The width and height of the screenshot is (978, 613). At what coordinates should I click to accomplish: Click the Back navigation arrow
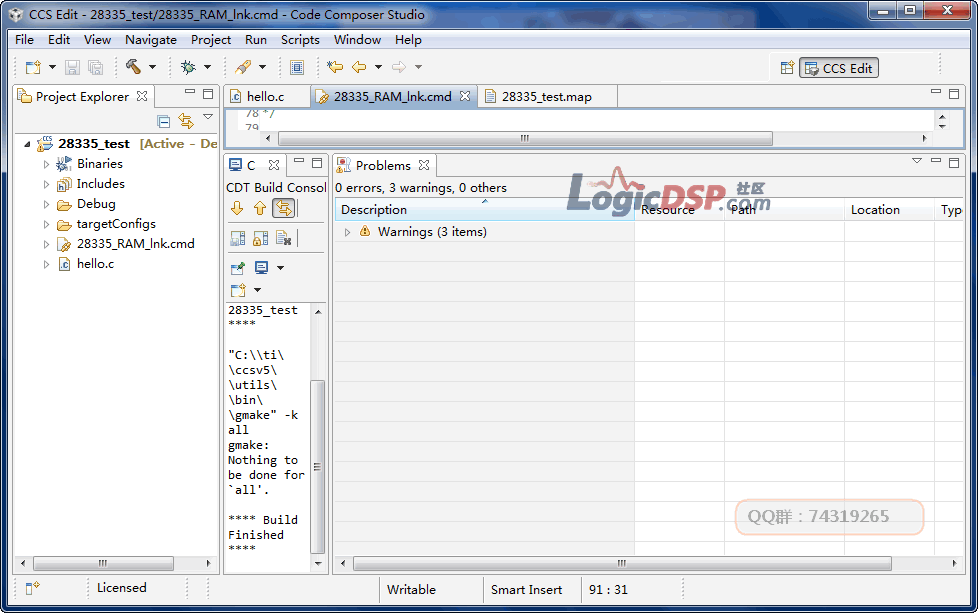click(x=359, y=67)
